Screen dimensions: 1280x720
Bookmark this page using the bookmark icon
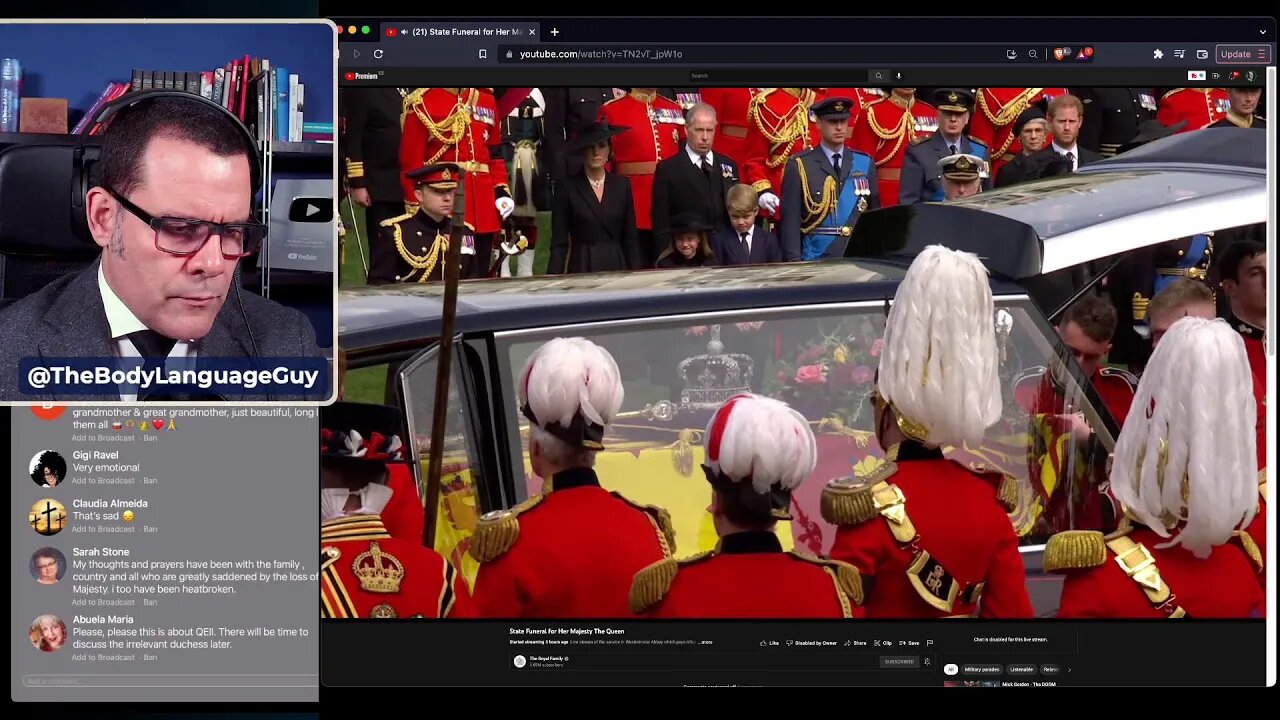point(482,54)
